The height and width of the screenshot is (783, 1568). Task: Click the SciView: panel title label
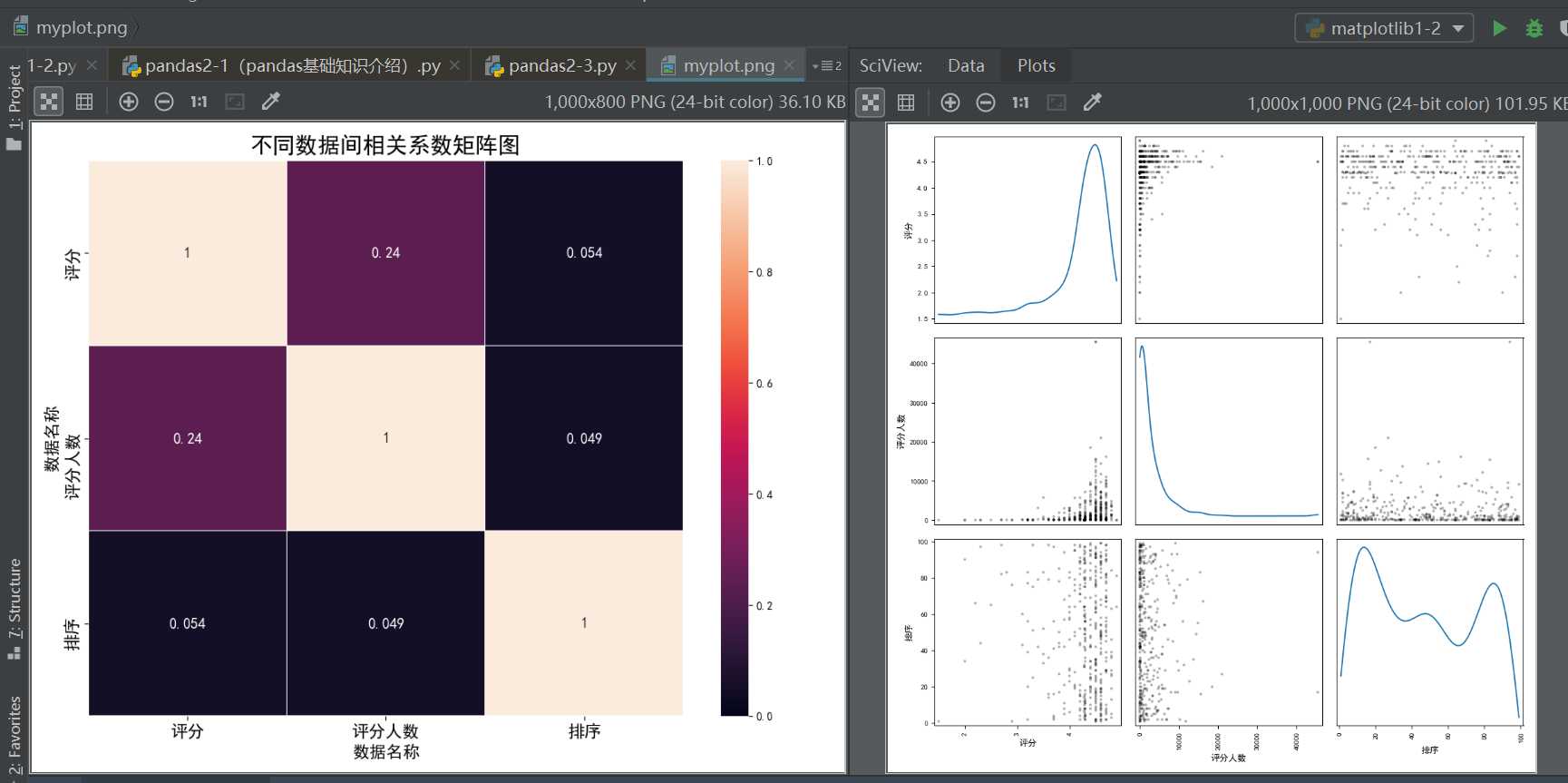pyautogui.click(x=891, y=65)
